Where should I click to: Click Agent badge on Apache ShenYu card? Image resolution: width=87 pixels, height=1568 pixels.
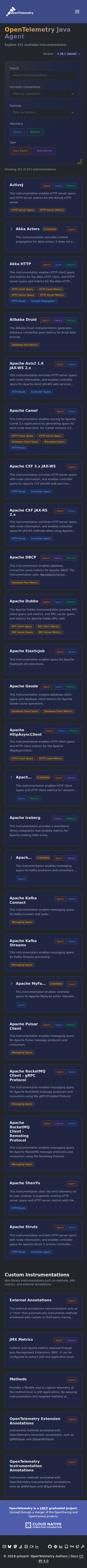click(x=72, y=1184)
